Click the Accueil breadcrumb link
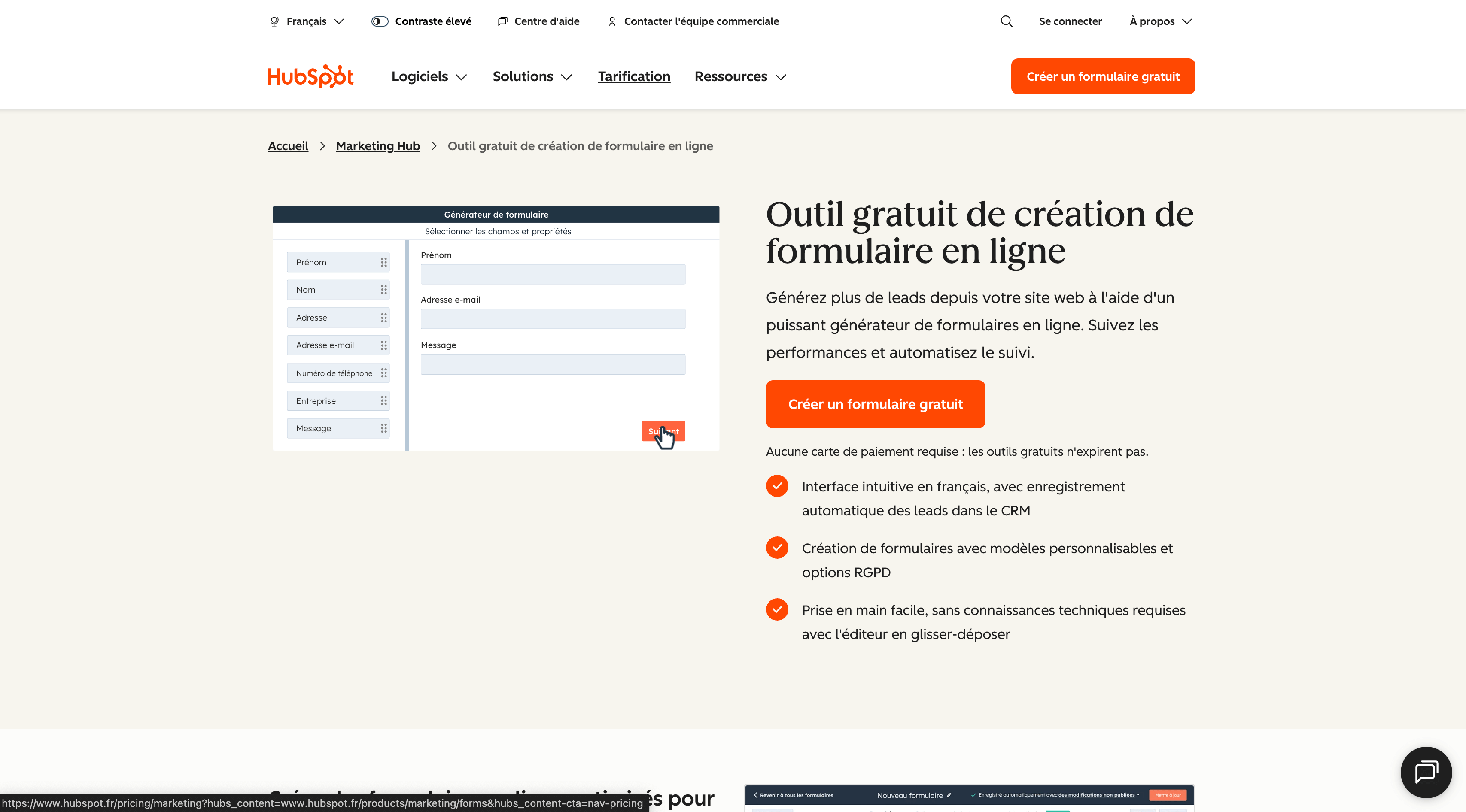 288,146
